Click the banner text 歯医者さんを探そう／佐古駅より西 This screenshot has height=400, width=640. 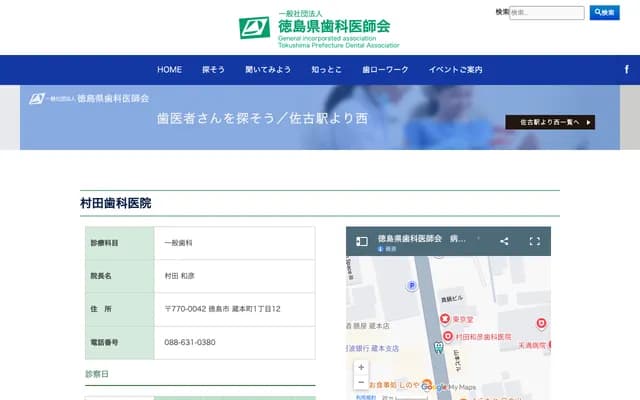(262, 118)
